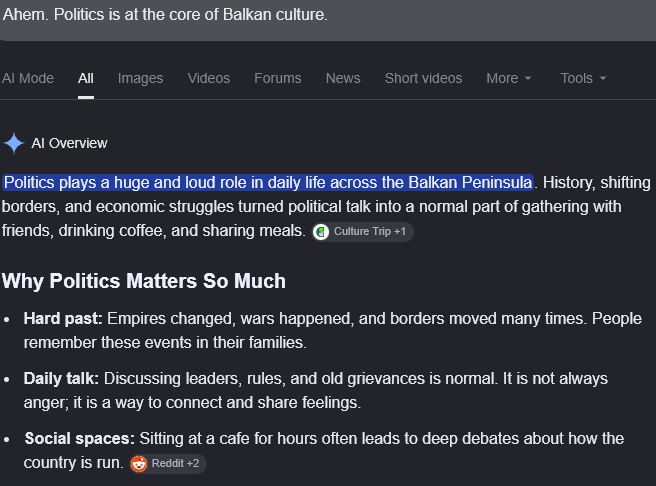Select the All results tab

86,78
